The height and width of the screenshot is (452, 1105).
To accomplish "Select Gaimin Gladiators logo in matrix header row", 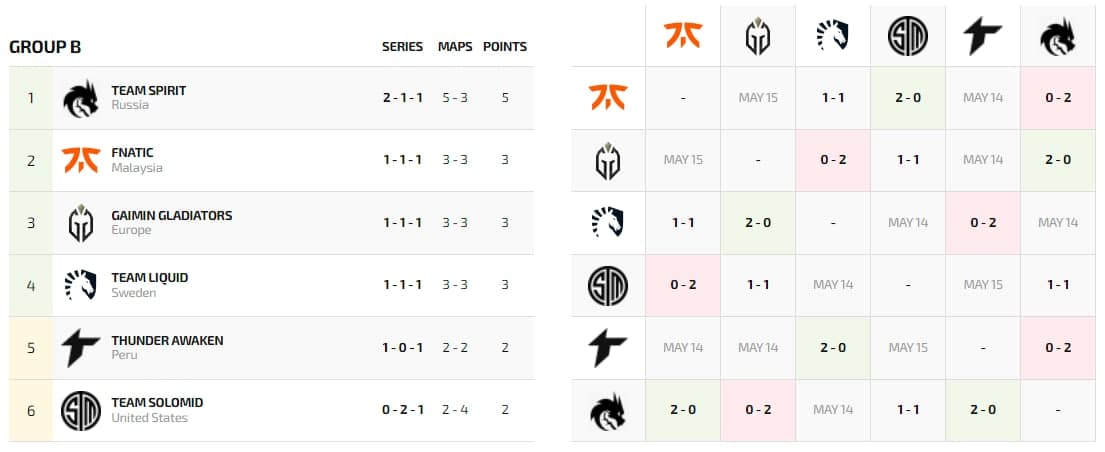I will pyautogui.click(x=758, y=36).
